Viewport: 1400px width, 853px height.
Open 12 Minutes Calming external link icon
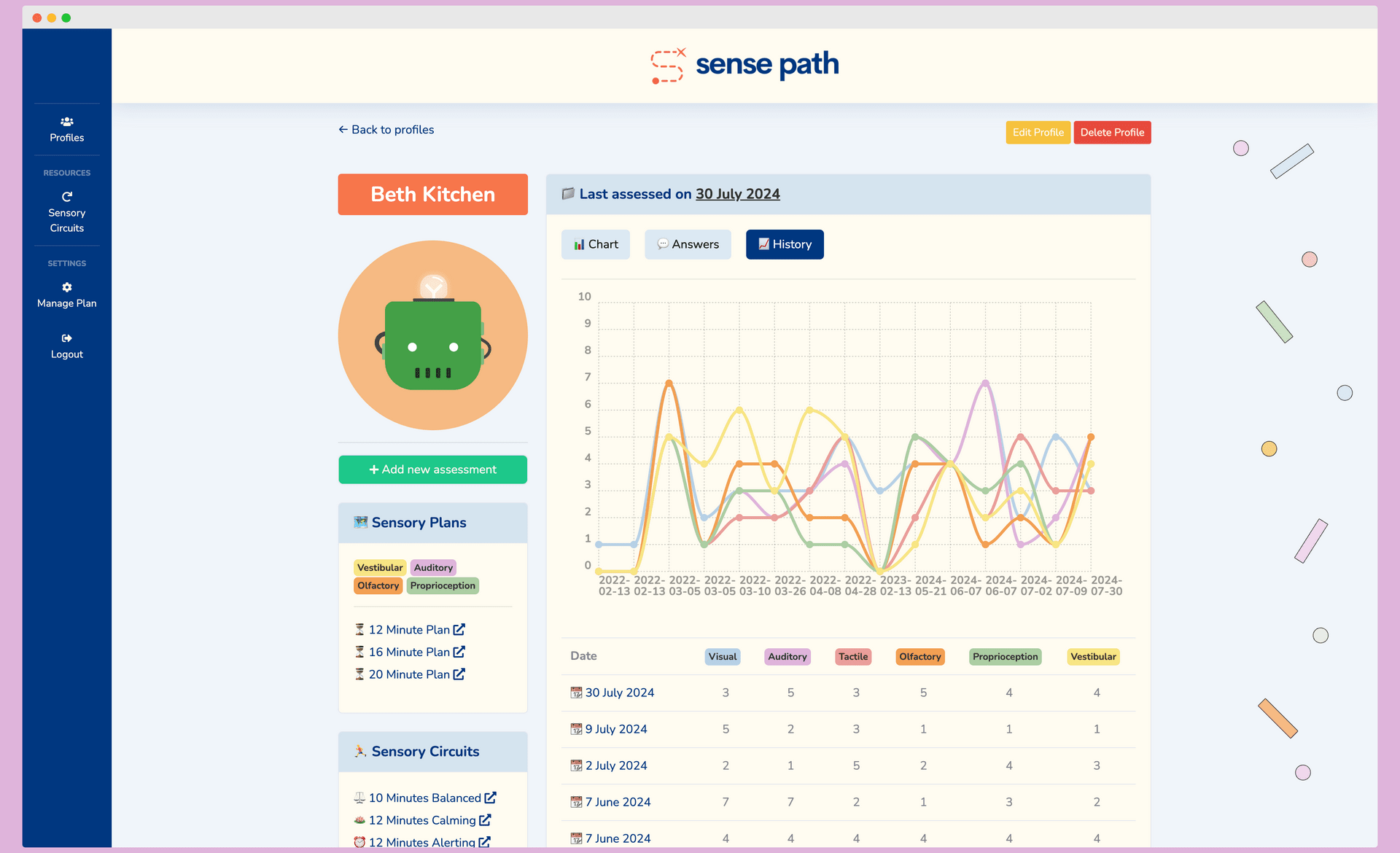(x=485, y=820)
